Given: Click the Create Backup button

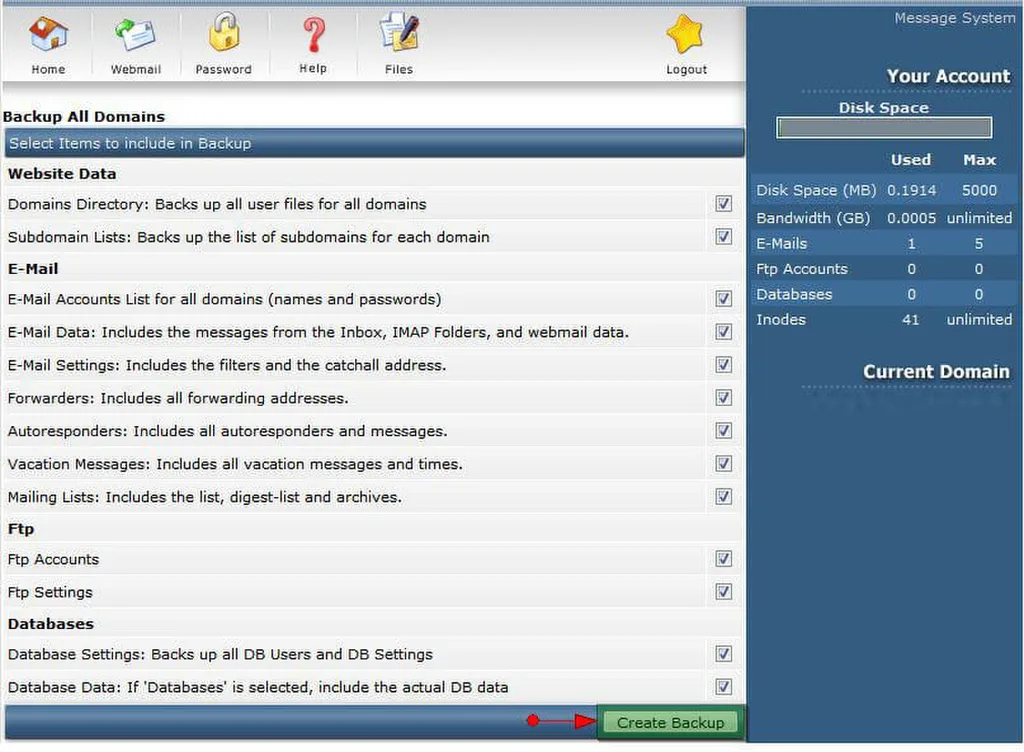Looking at the screenshot, I should [x=670, y=723].
